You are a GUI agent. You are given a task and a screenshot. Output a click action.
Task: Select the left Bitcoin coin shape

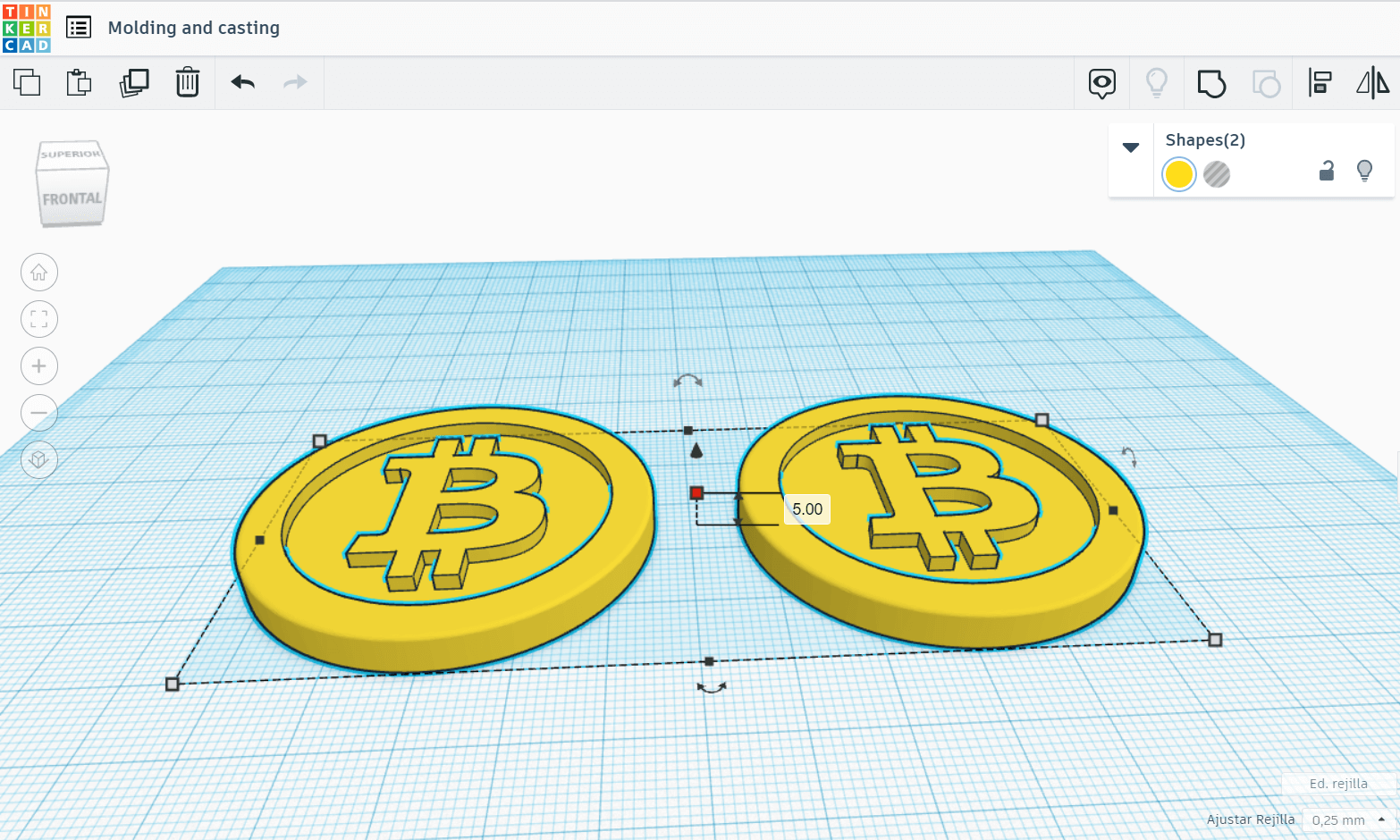[444, 539]
